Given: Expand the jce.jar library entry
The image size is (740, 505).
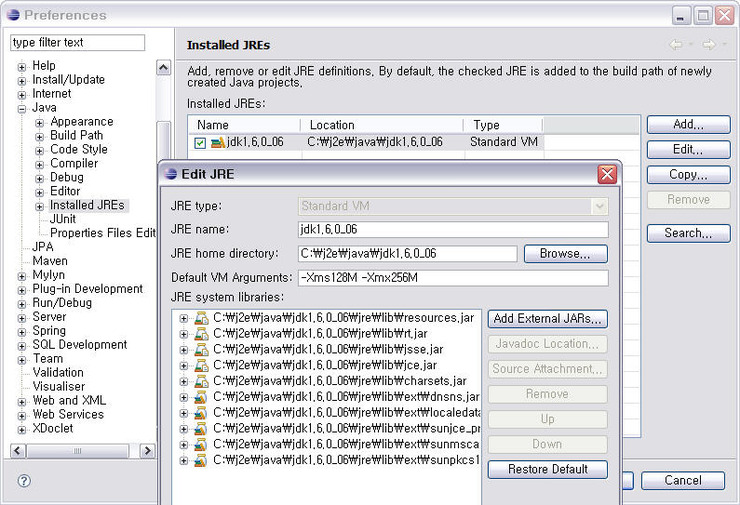Looking at the screenshot, I should tap(184, 366).
